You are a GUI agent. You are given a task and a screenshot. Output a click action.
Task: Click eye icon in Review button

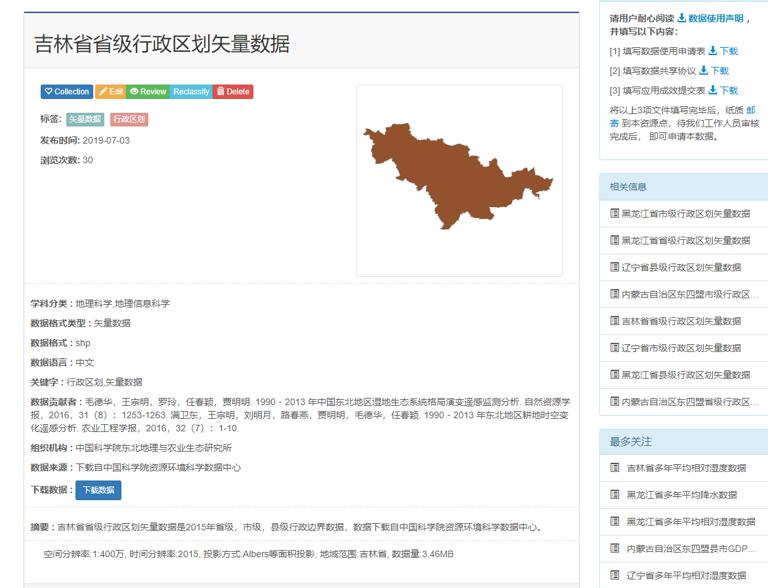click(134, 91)
